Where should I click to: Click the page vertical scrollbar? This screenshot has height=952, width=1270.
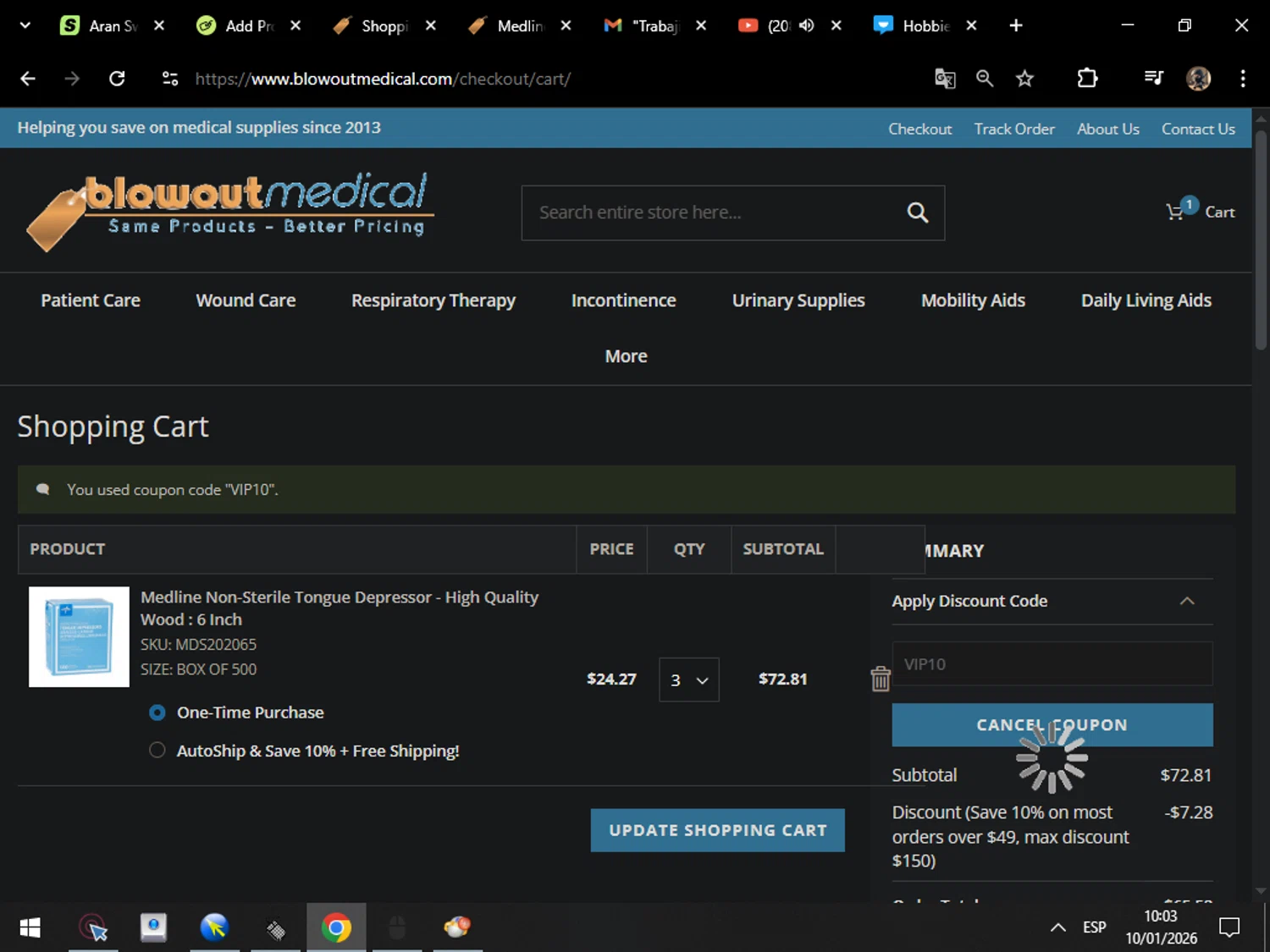tap(1261, 239)
